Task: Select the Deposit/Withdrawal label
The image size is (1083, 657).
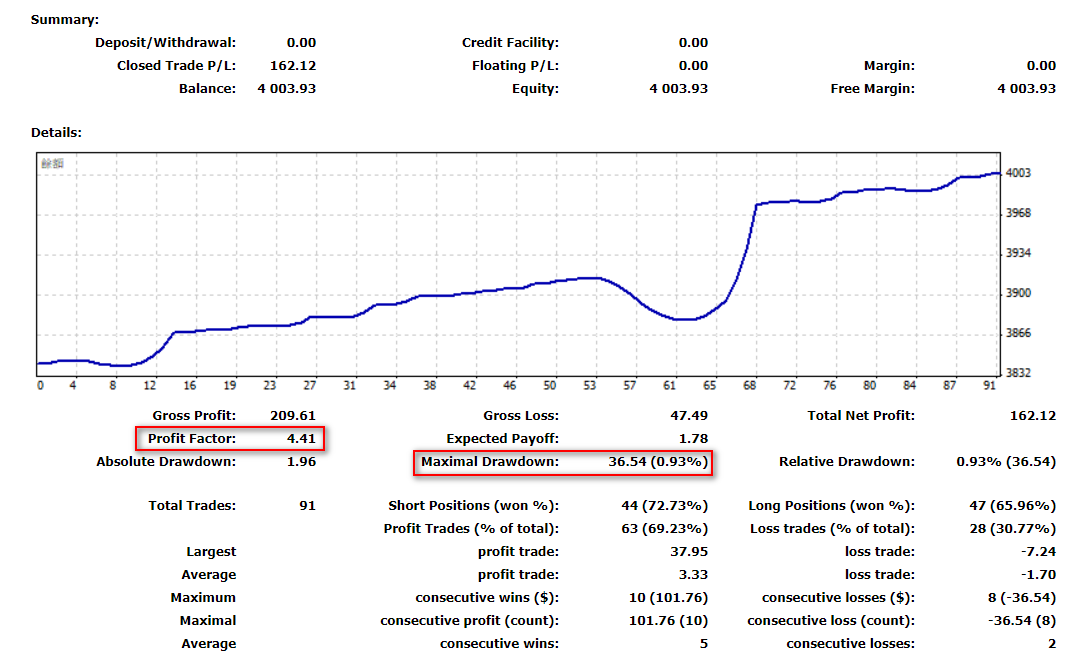Action: pos(165,43)
